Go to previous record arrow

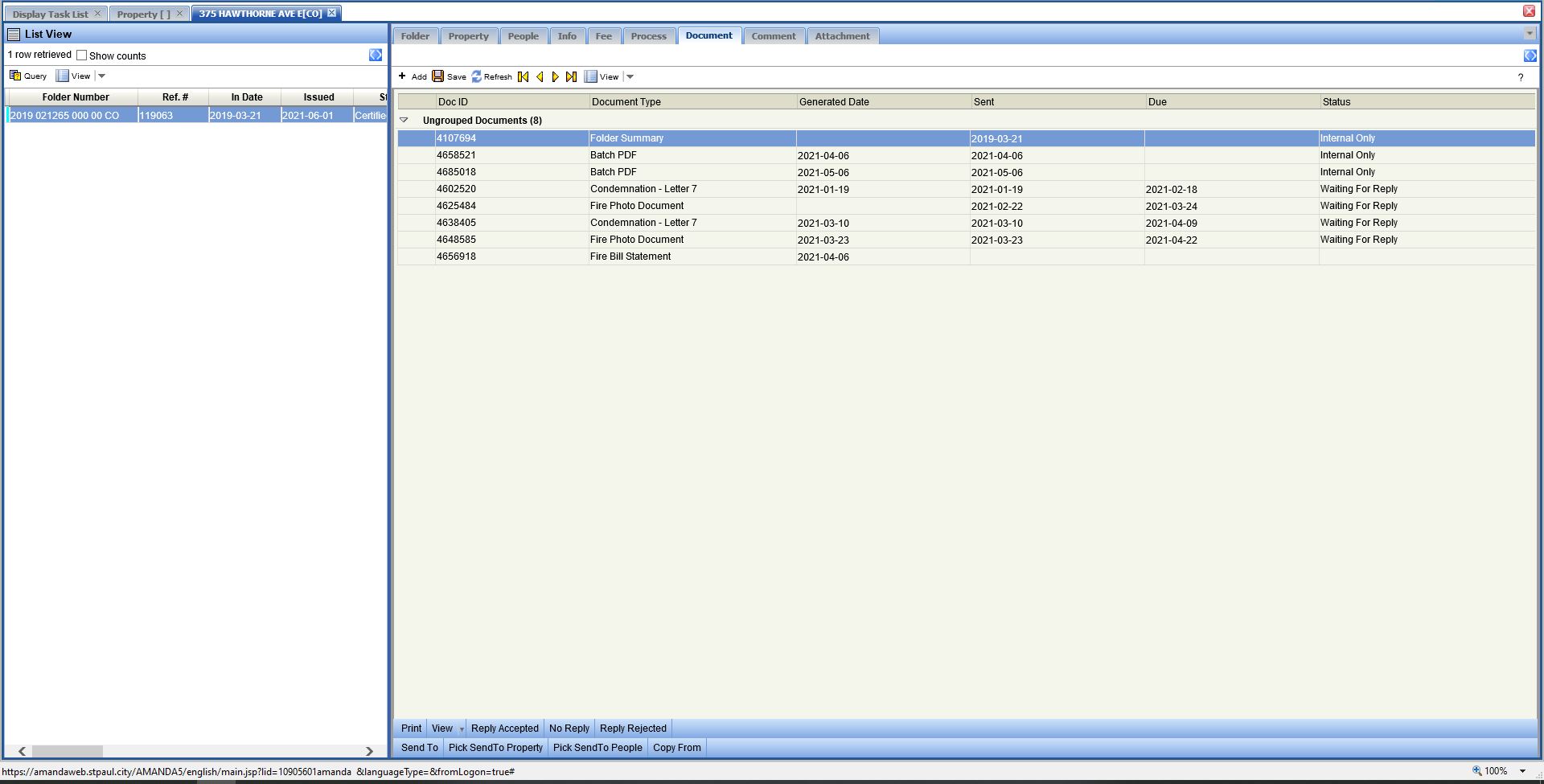click(x=540, y=76)
